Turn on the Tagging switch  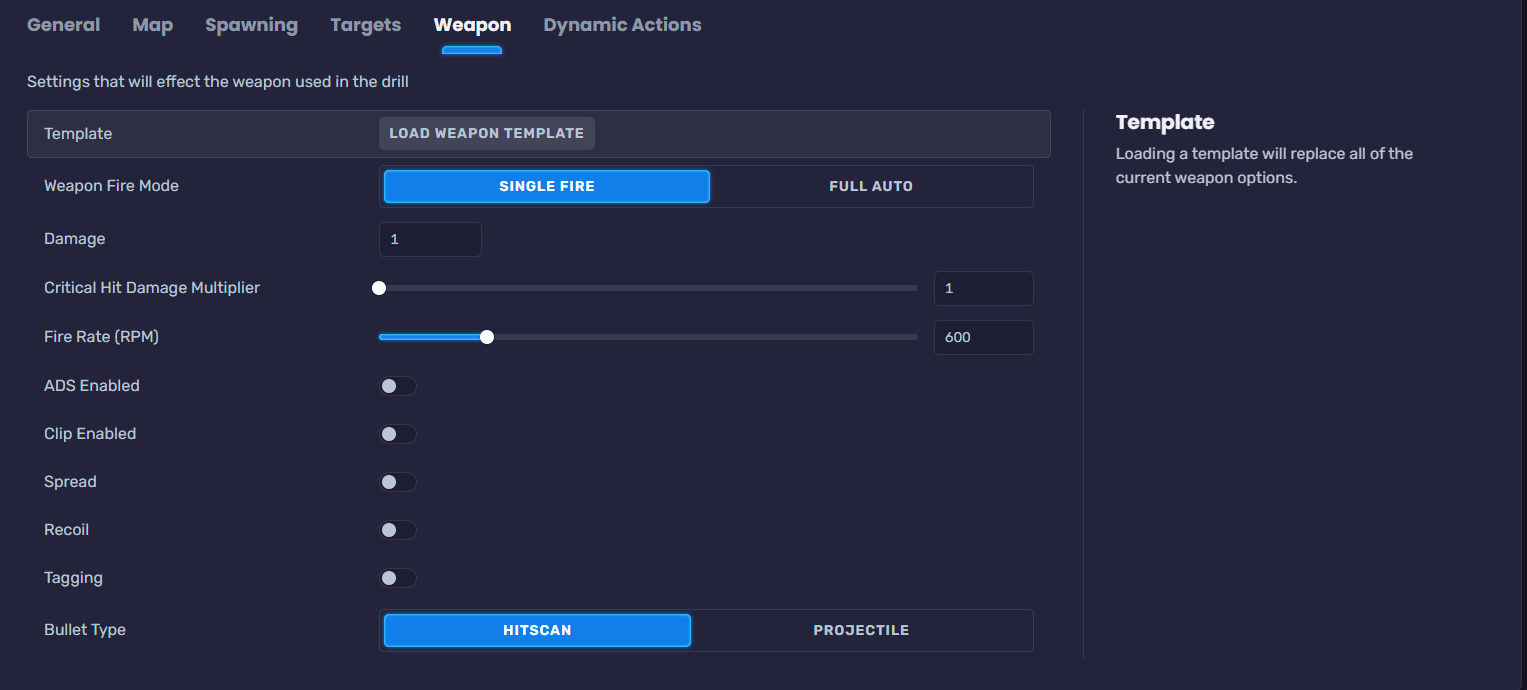point(397,578)
